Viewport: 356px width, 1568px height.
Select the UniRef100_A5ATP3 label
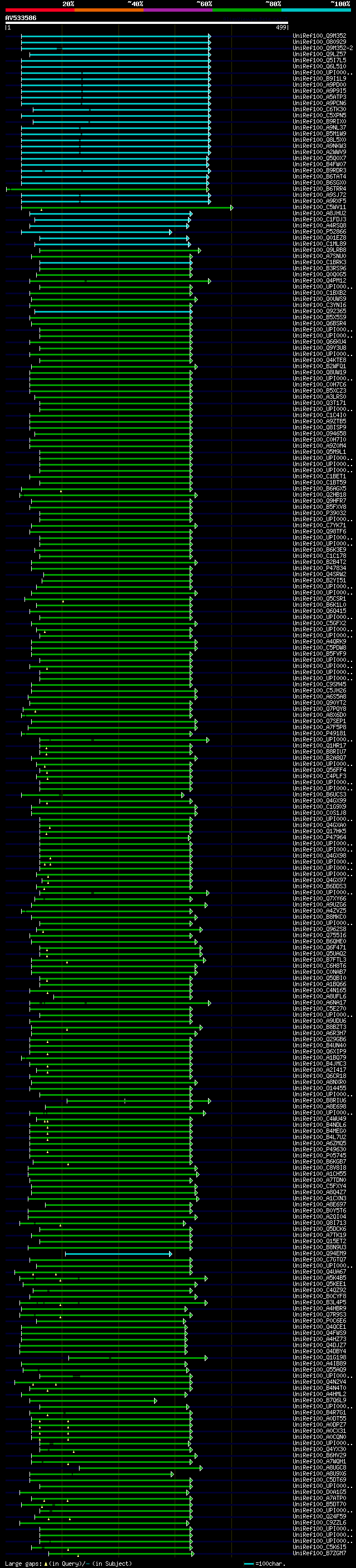pos(319,97)
